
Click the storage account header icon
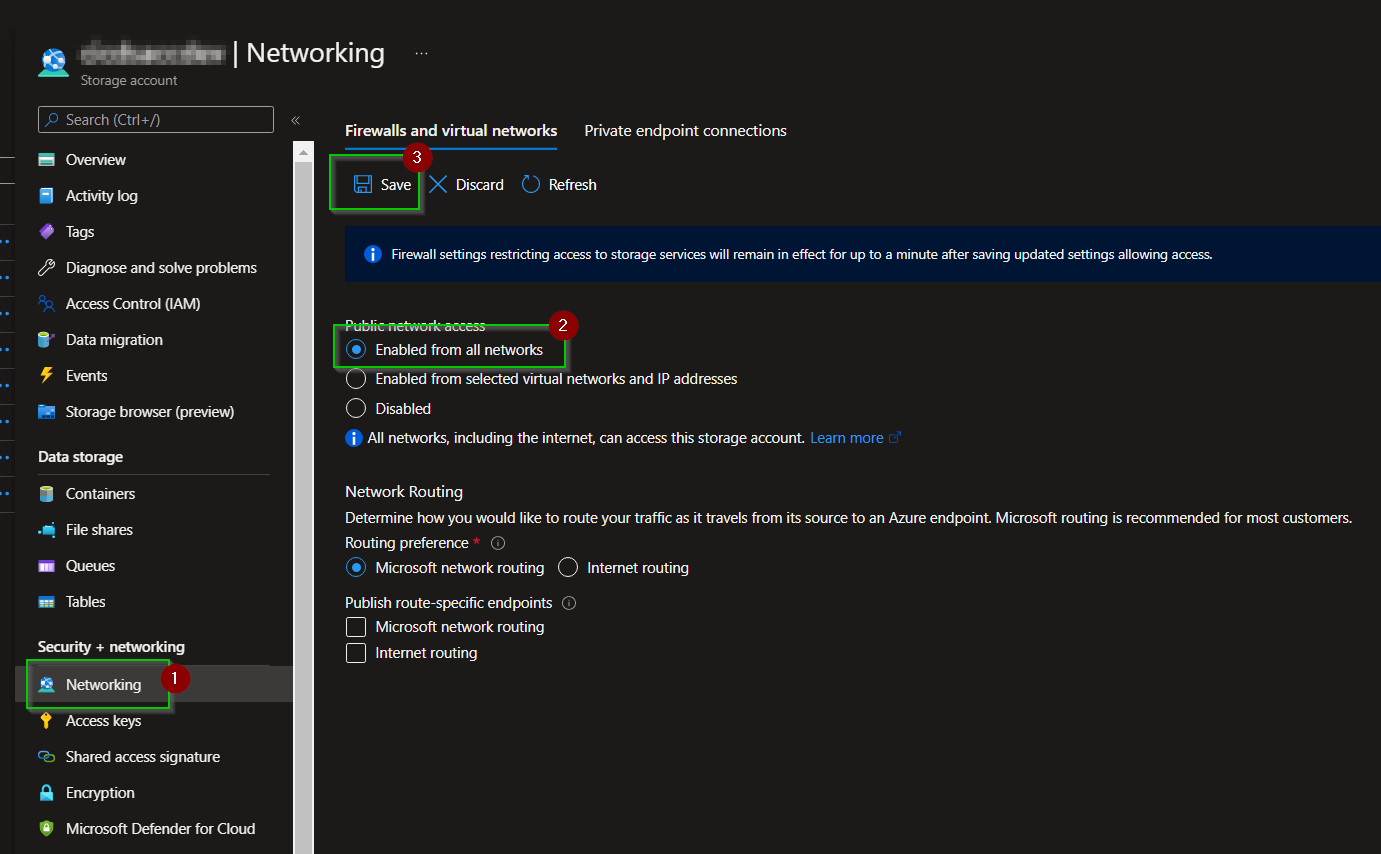[54, 62]
